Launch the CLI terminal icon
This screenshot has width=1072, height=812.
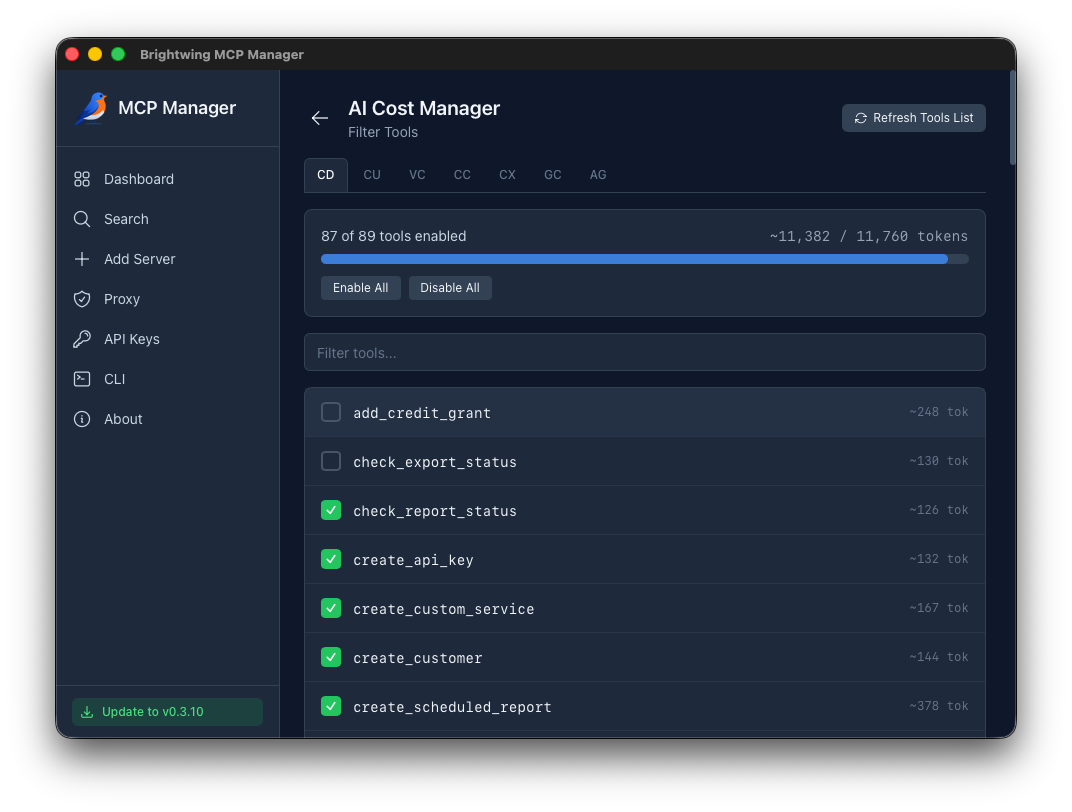pyautogui.click(x=81, y=379)
